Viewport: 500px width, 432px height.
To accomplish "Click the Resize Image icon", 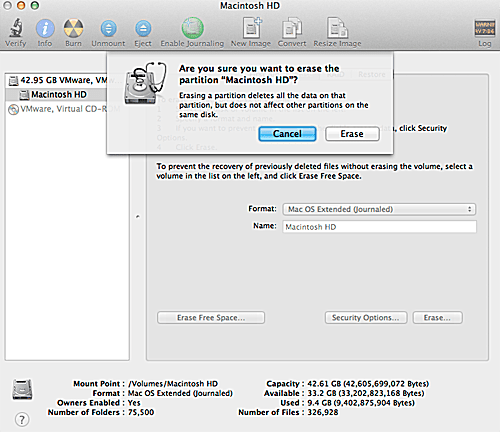I will pos(337,28).
